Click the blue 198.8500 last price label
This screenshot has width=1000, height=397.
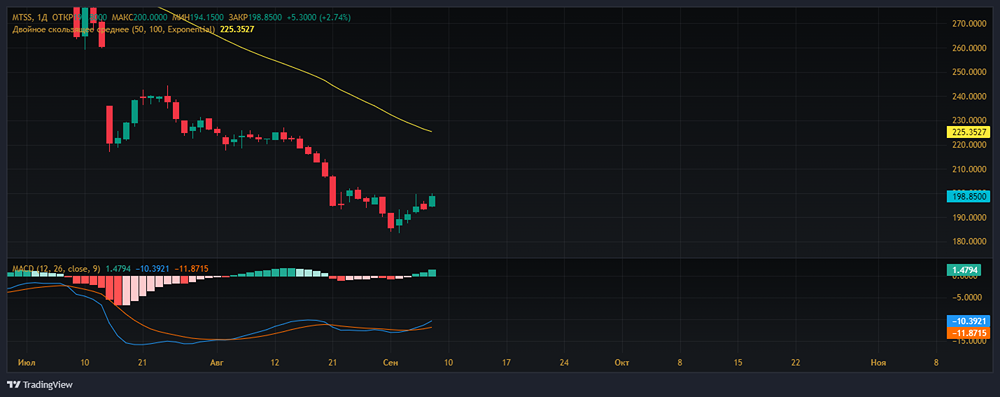click(x=969, y=197)
